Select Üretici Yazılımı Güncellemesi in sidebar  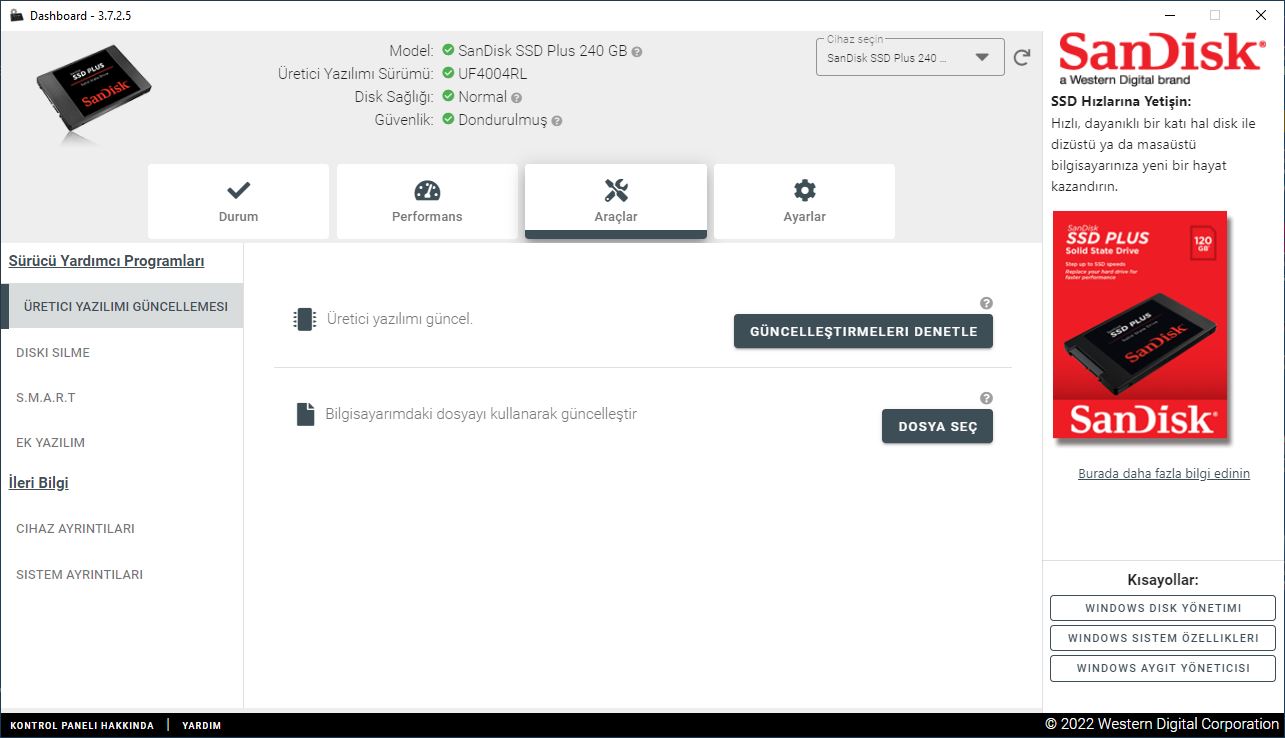click(123, 307)
